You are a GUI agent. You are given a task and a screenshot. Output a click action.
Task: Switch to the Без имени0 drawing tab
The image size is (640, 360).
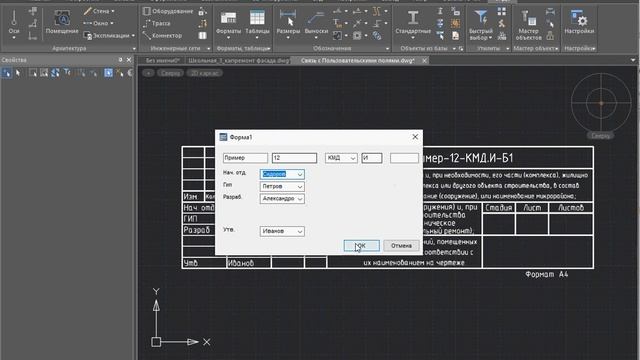click(162, 60)
